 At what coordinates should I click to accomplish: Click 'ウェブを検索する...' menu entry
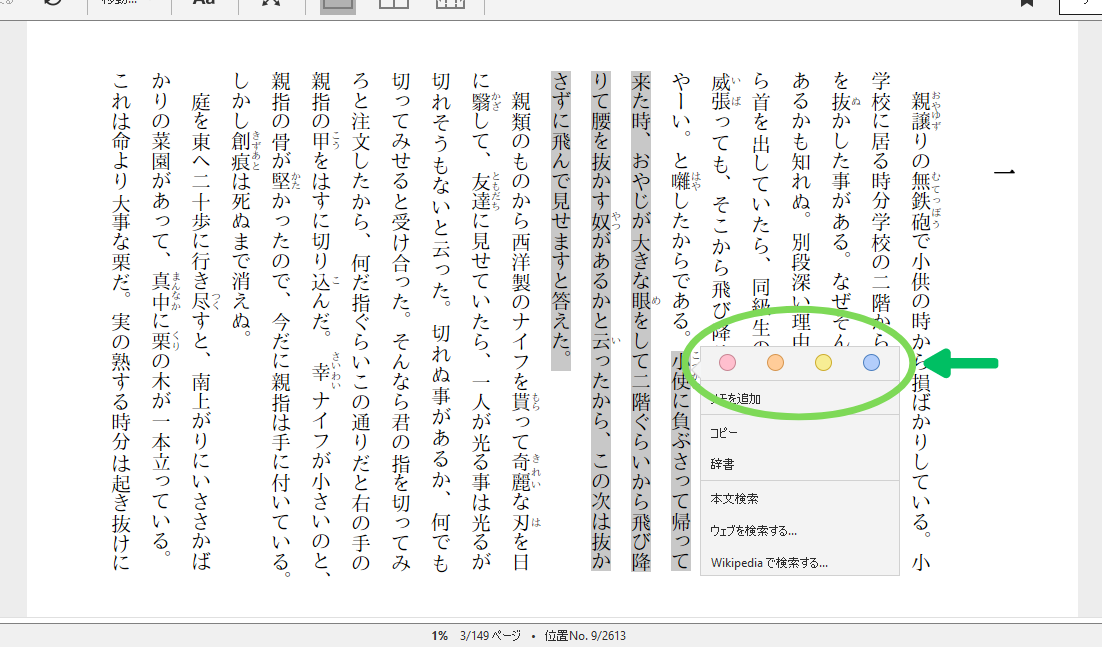[x=753, y=530]
